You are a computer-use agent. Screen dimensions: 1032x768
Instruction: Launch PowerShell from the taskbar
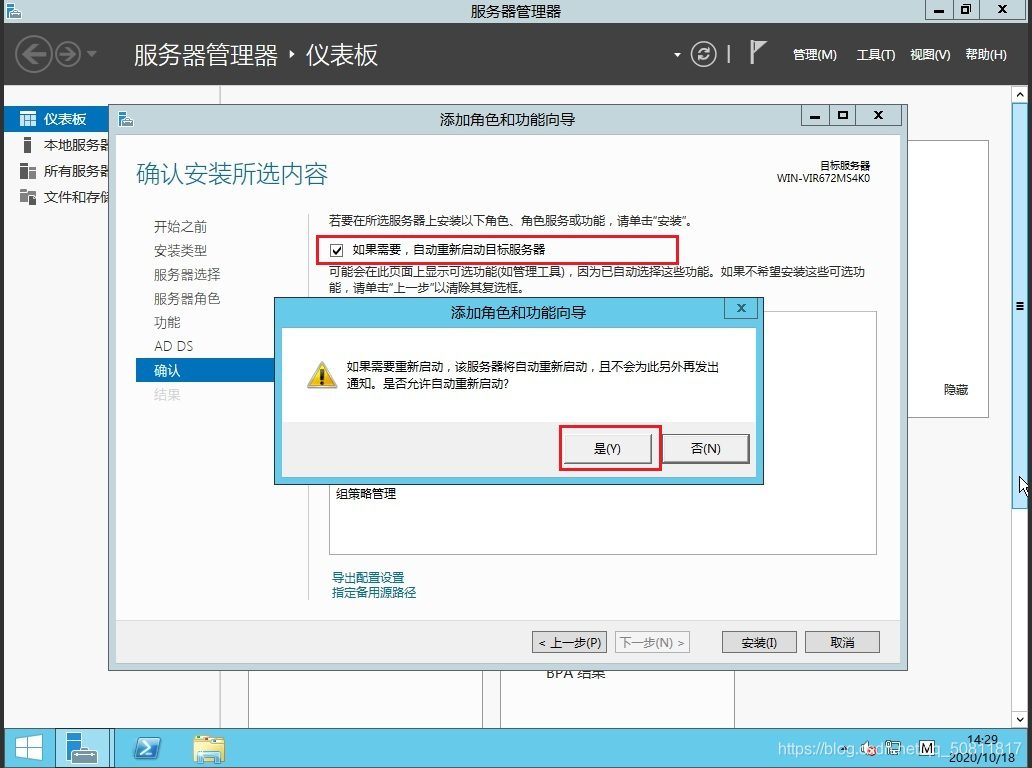(x=146, y=748)
